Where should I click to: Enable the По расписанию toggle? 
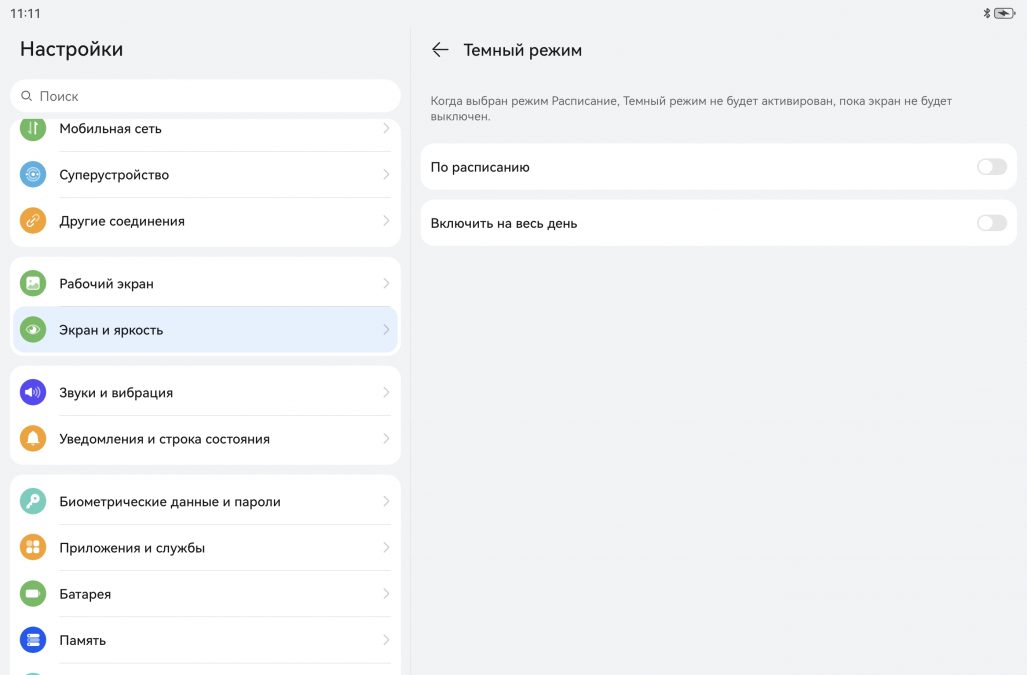point(991,167)
